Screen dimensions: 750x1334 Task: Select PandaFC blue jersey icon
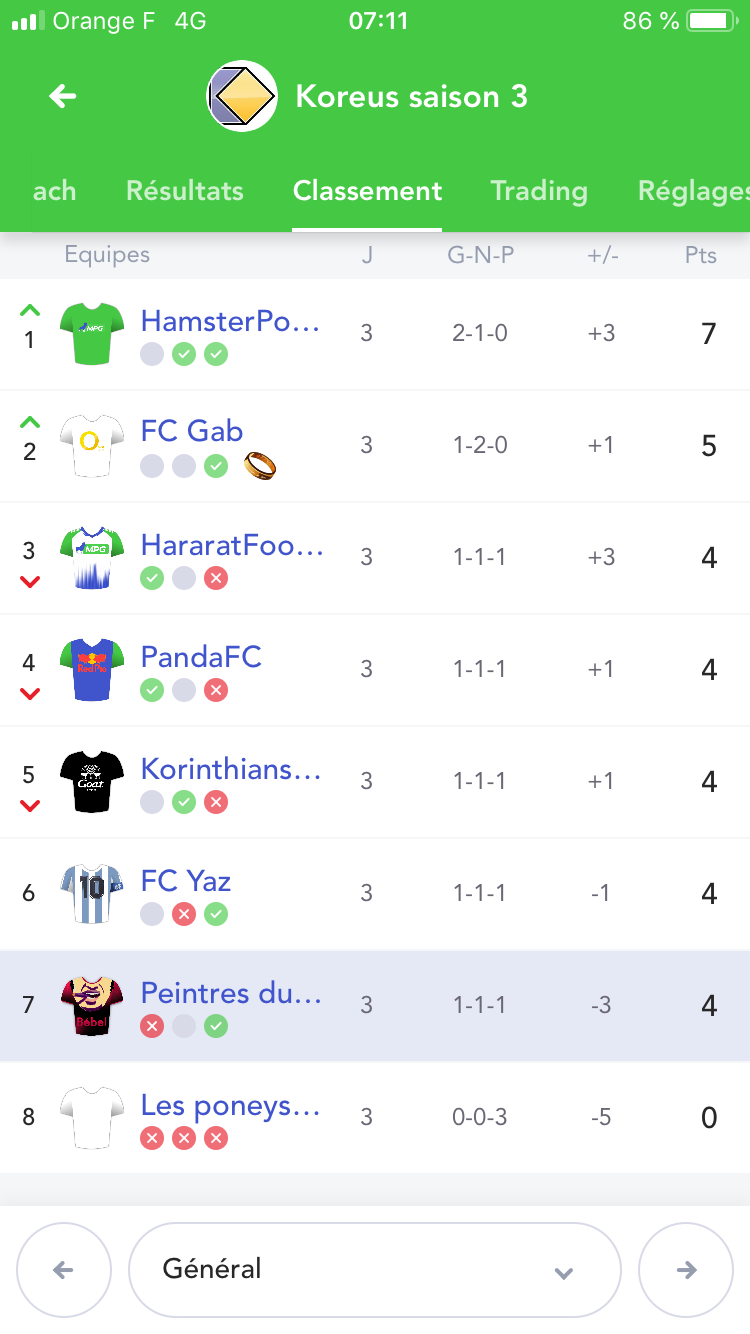point(91,668)
